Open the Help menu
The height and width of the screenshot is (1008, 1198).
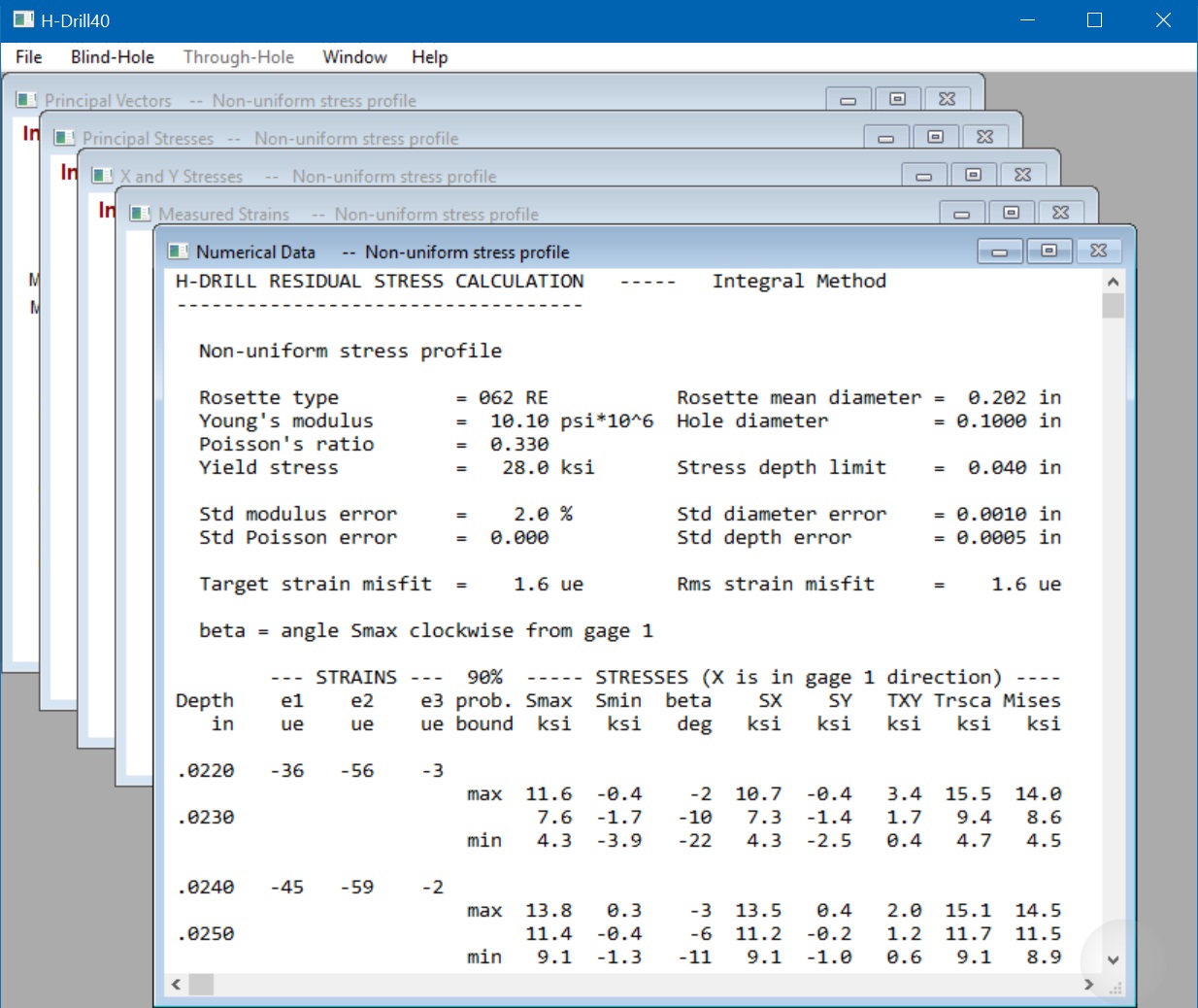[429, 57]
